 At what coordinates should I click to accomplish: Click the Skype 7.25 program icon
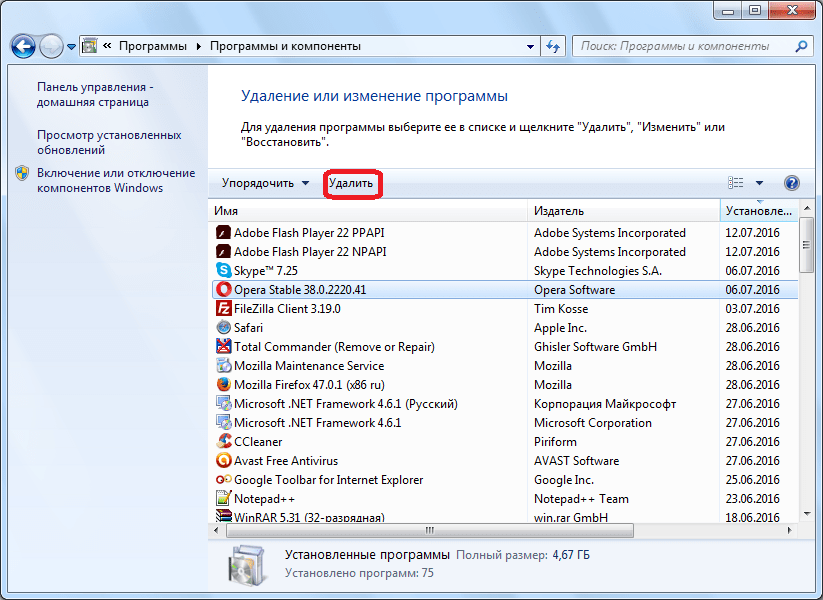point(224,270)
